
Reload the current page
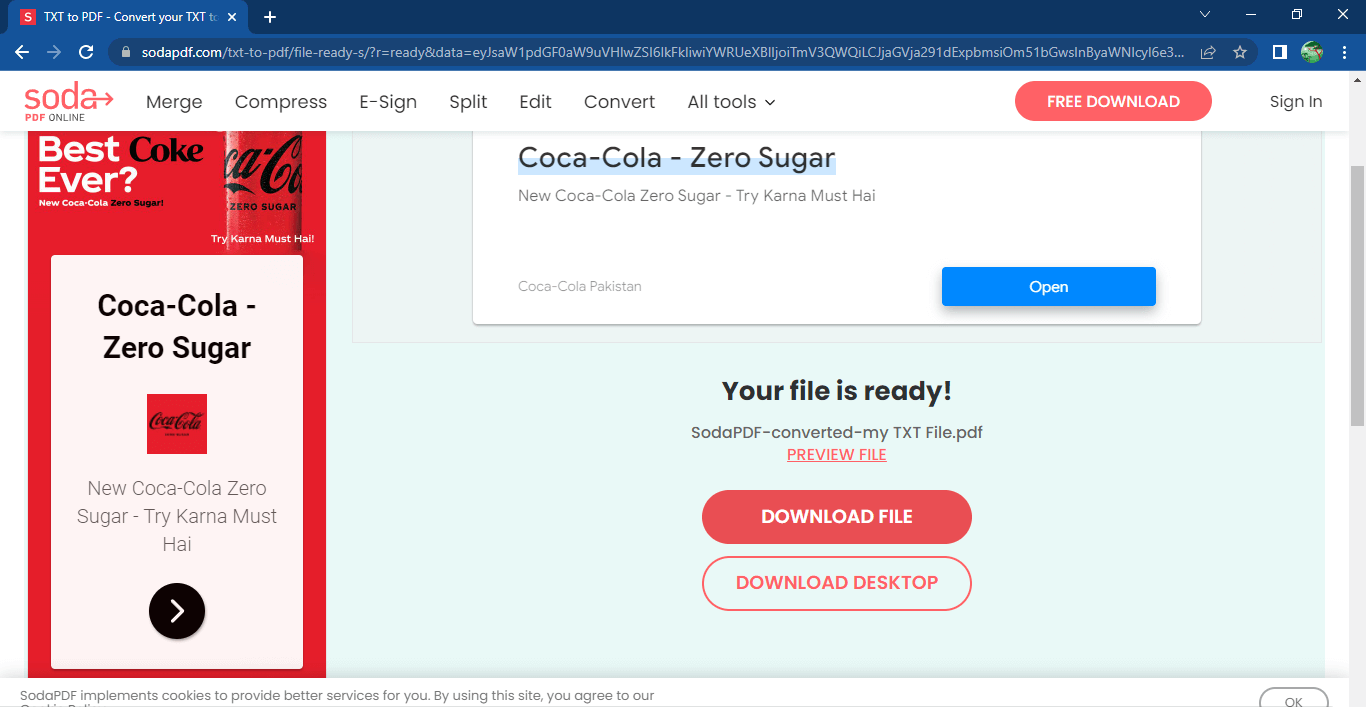(x=86, y=52)
